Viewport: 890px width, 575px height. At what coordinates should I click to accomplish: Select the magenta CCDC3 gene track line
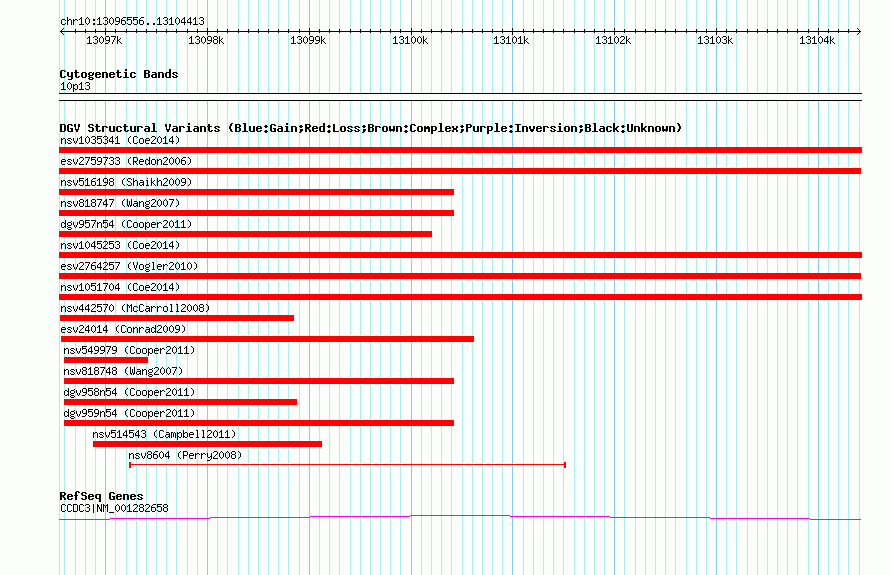(460, 518)
